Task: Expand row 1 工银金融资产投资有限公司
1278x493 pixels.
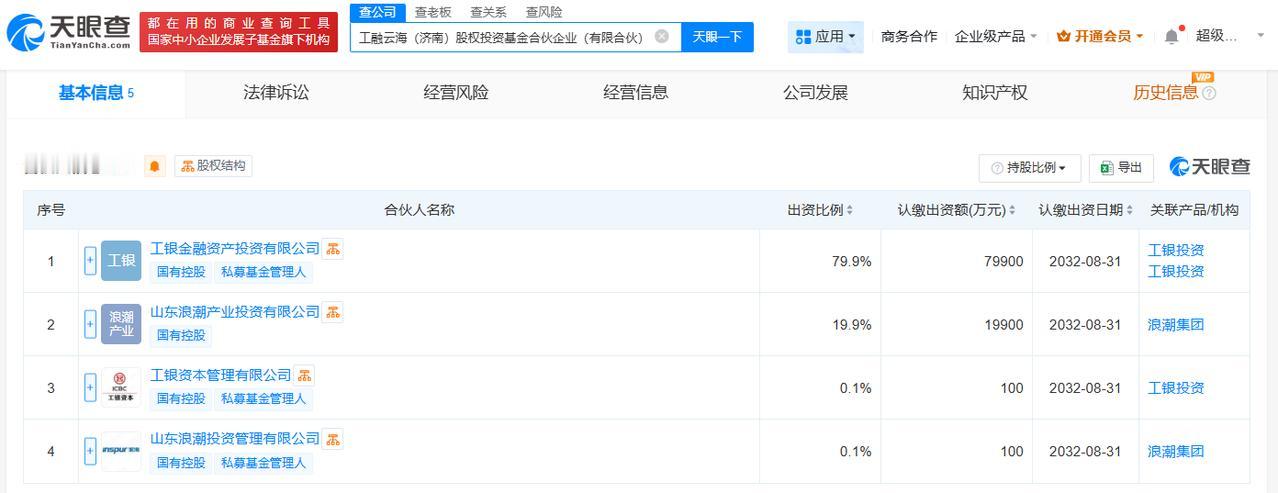Action: pos(90,261)
